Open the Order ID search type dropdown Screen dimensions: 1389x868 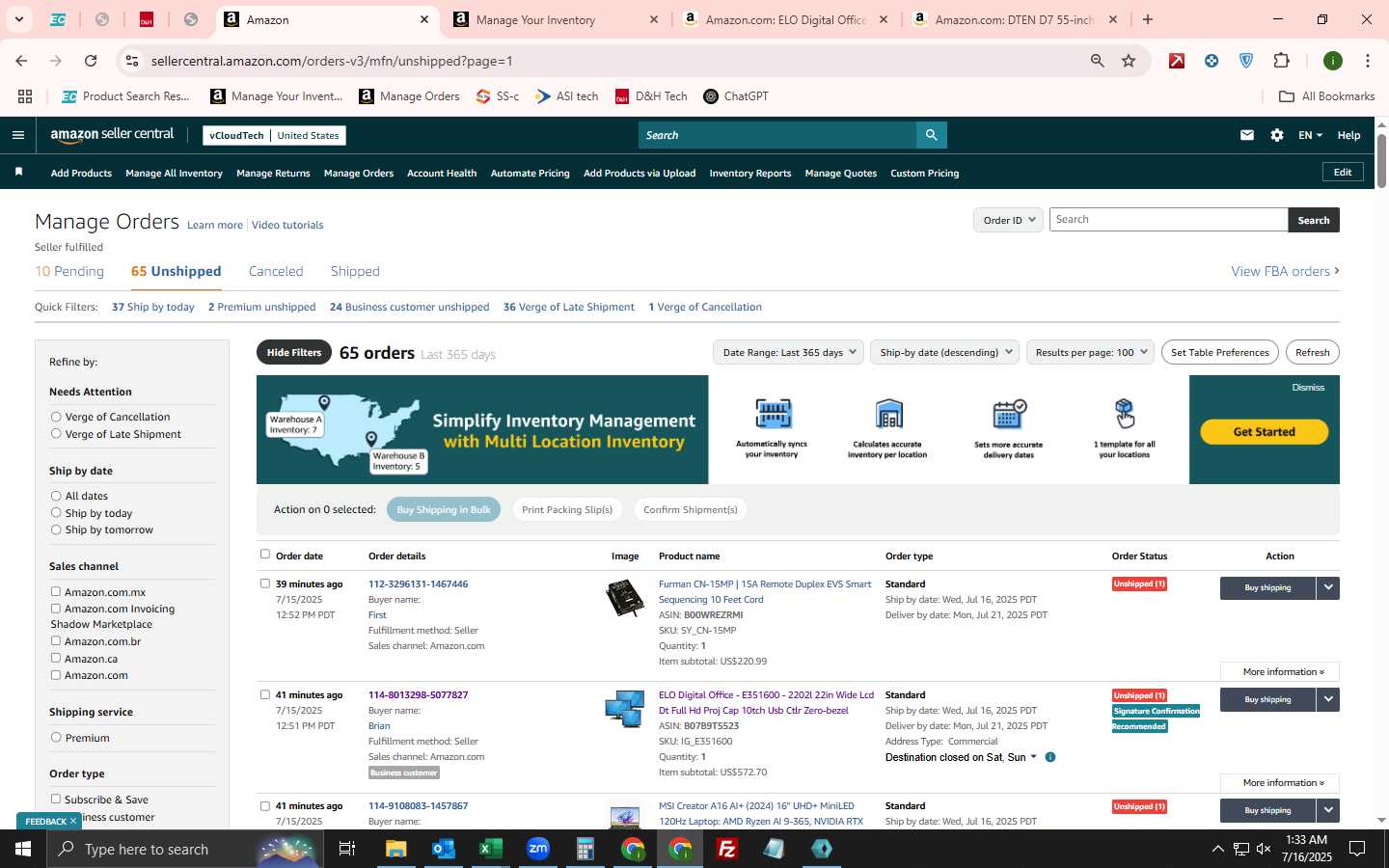click(x=1009, y=220)
